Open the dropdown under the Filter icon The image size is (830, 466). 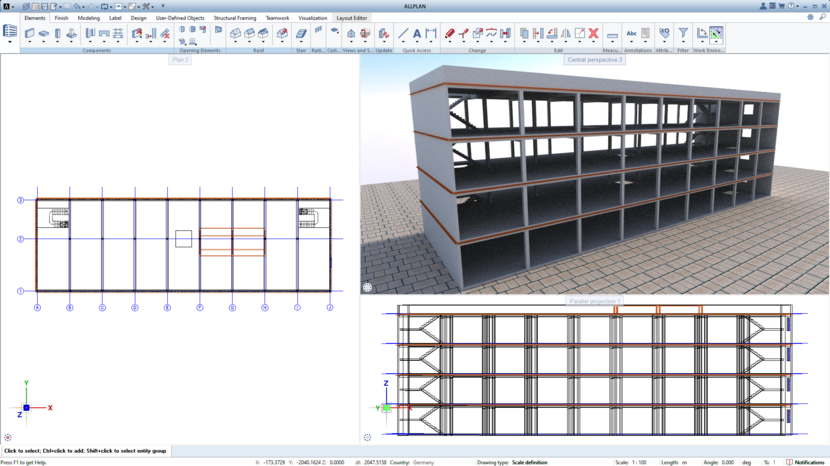click(x=683, y=43)
